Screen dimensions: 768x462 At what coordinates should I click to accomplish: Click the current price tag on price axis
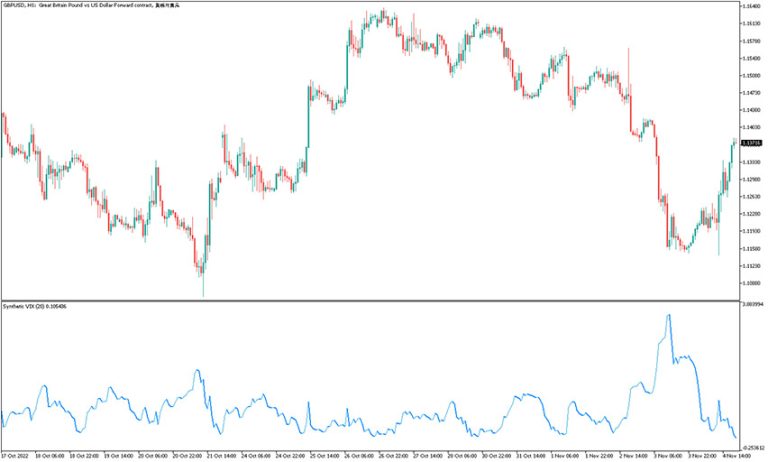(752, 143)
